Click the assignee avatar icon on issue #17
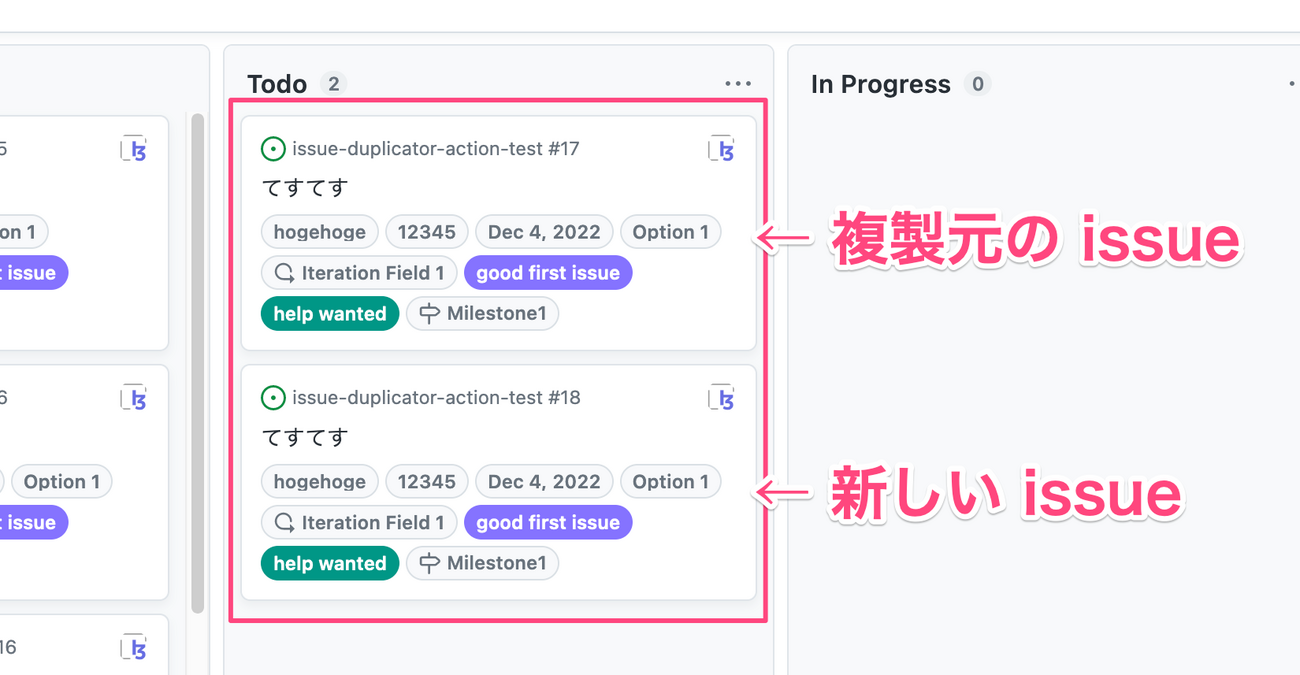Screen dimensions: 1300x675 click(722, 149)
